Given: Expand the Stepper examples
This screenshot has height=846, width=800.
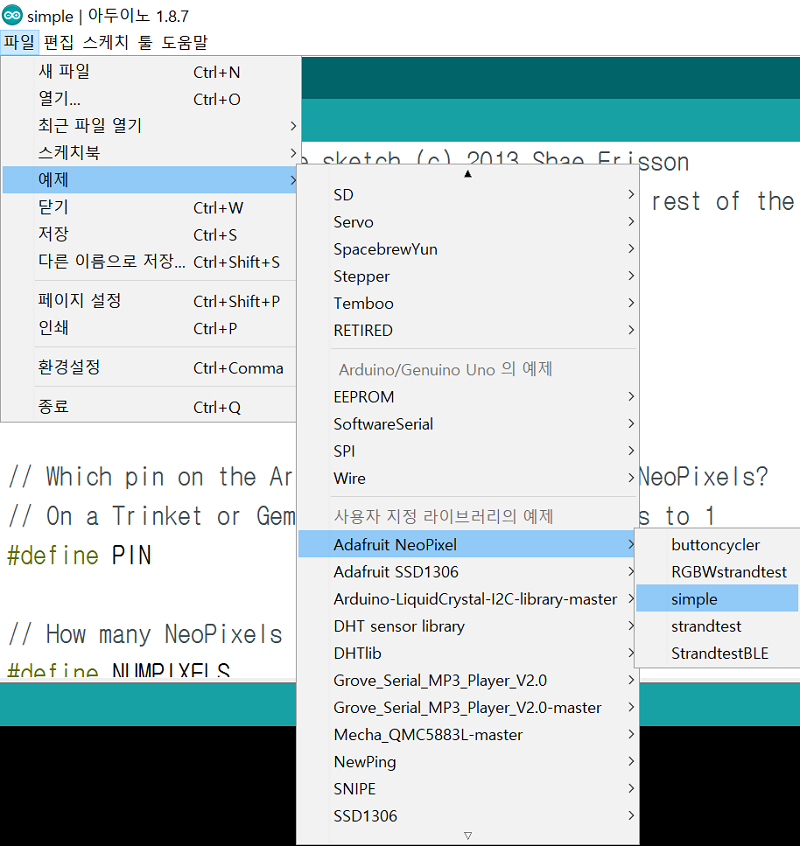Looking at the screenshot, I should click(x=468, y=276).
